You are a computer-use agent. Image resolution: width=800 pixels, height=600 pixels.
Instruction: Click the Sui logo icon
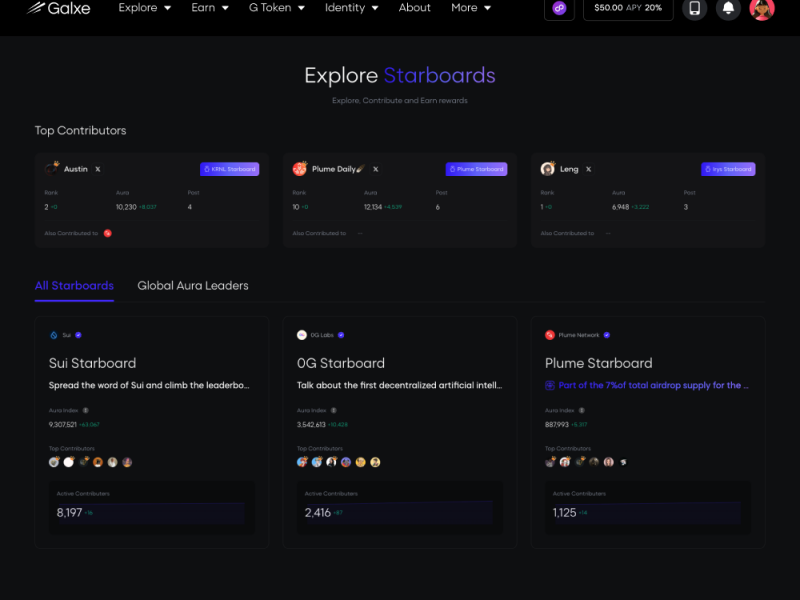54,335
